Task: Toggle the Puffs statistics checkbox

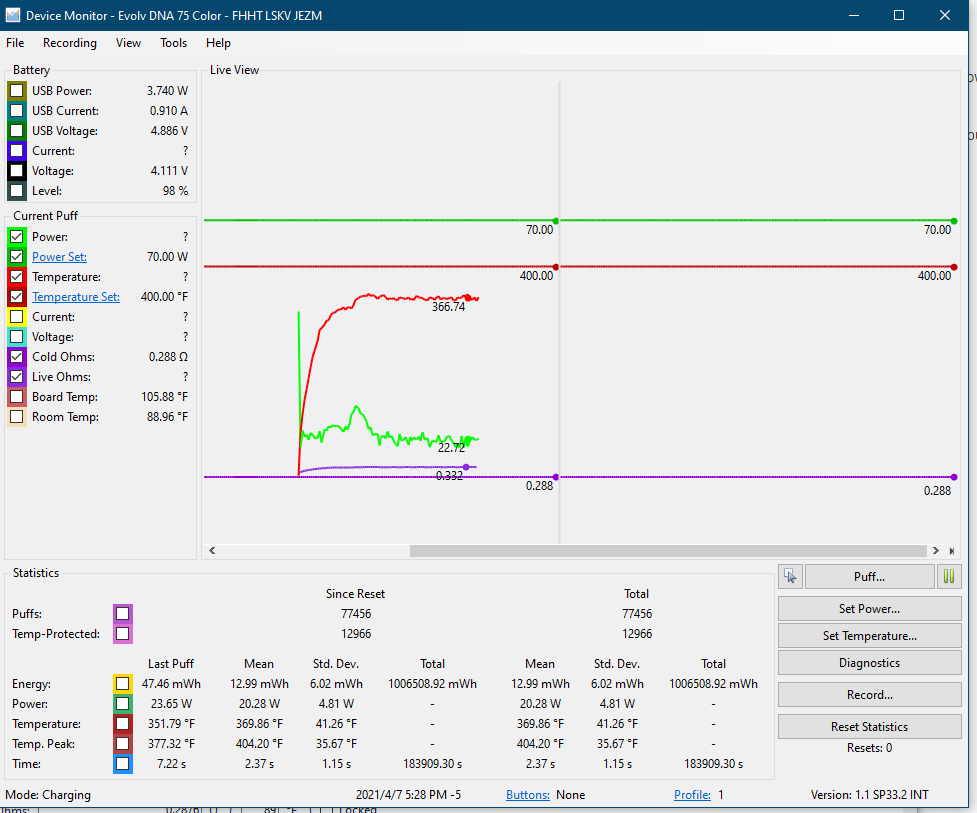Action: 122,614
